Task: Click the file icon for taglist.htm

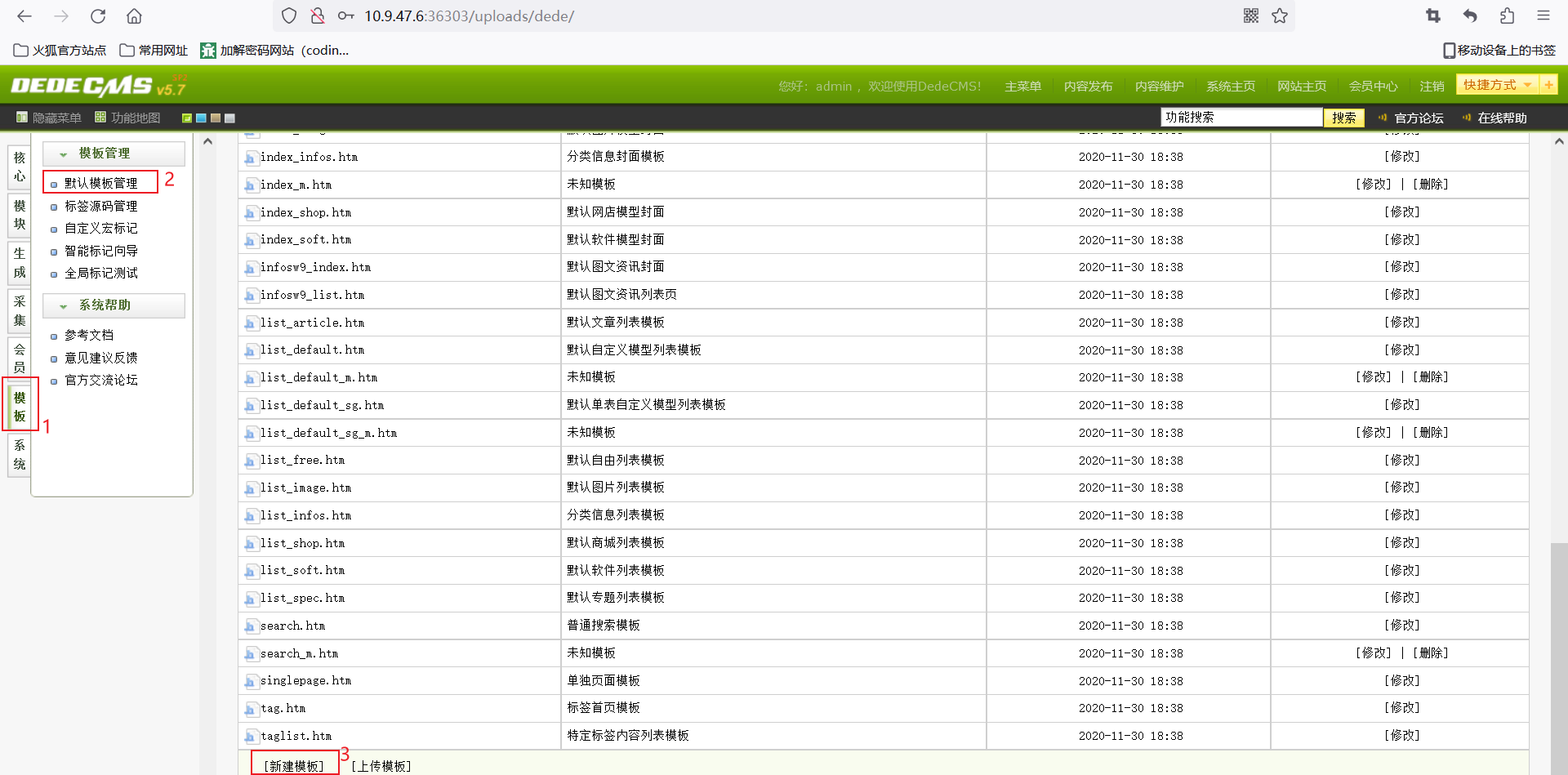Action: click(251, 737)
